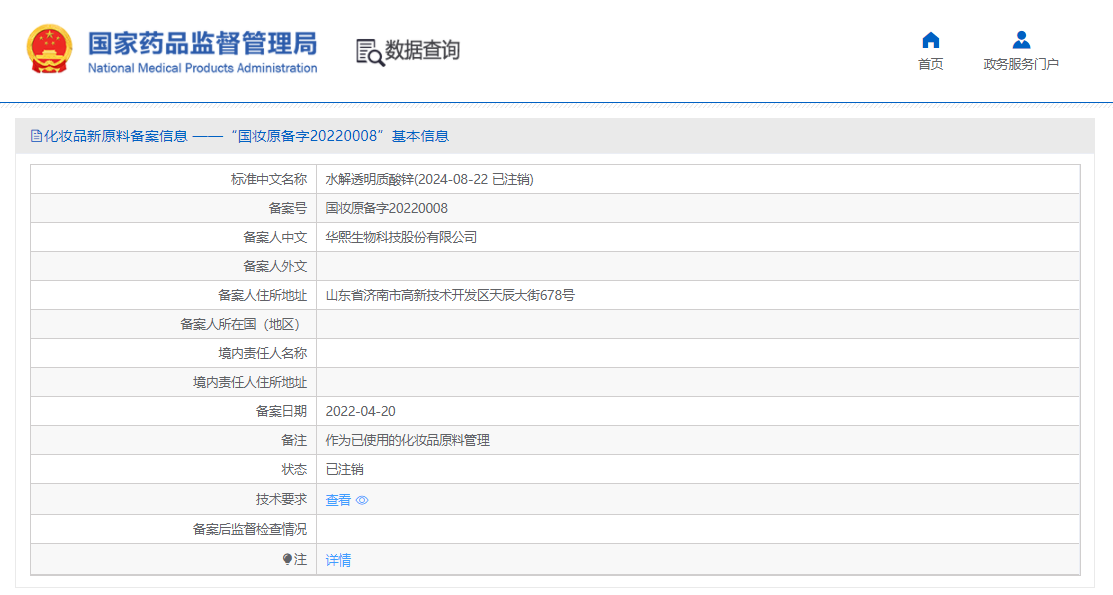Open the 详情 link in the 注 row
Viewport: 1113px width, 595px height.
tap(338, 560)
